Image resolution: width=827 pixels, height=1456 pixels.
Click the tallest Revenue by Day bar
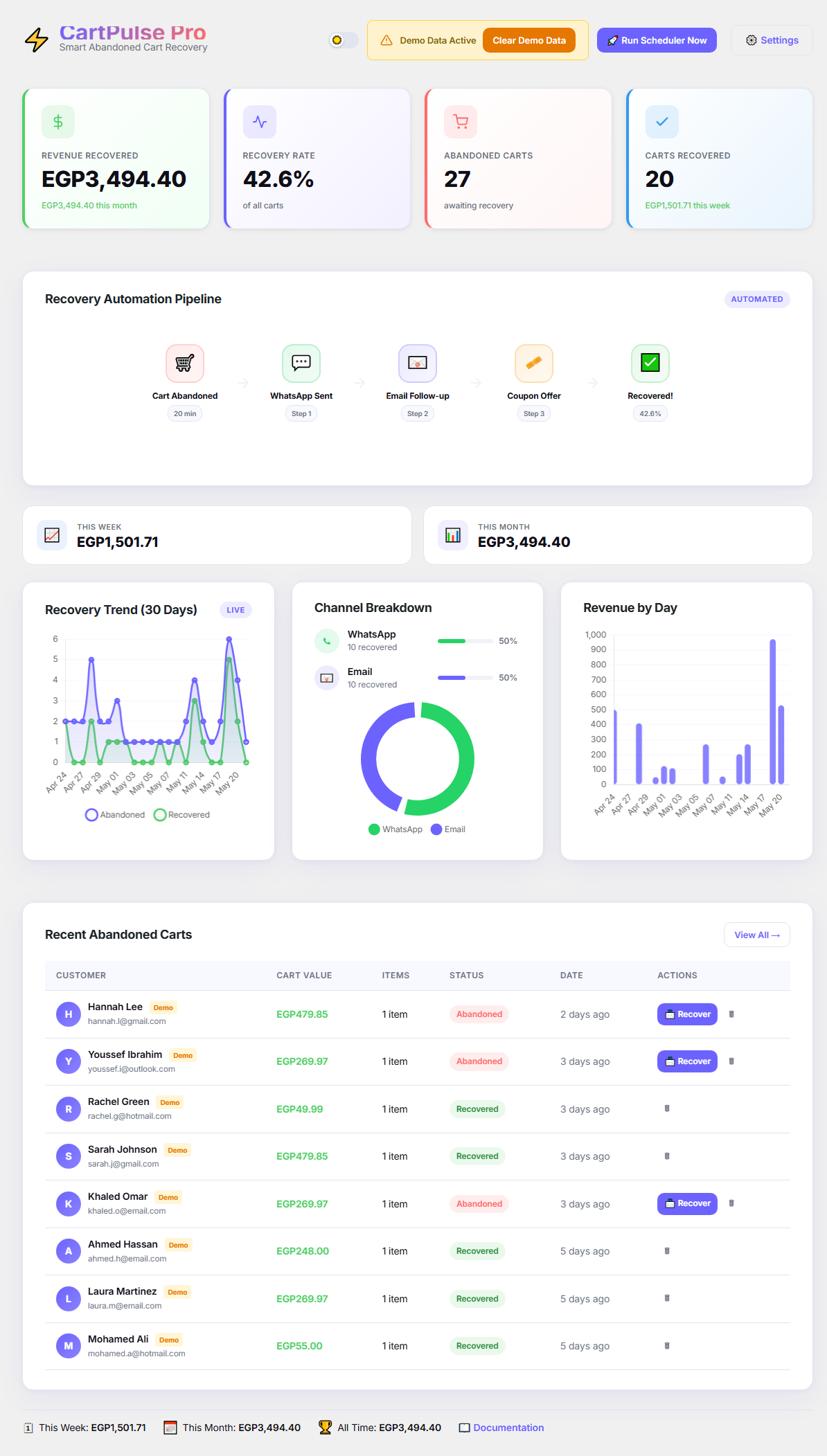[772, 712]
